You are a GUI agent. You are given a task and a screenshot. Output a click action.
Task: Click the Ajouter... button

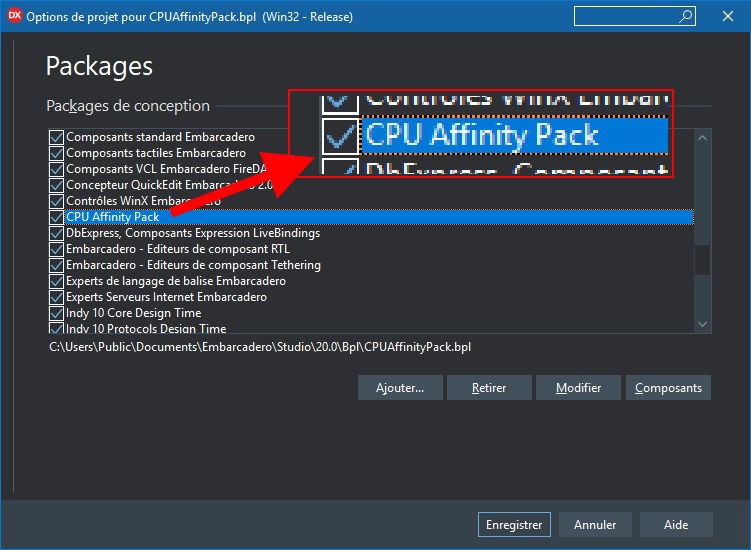(x=400, y=388)
